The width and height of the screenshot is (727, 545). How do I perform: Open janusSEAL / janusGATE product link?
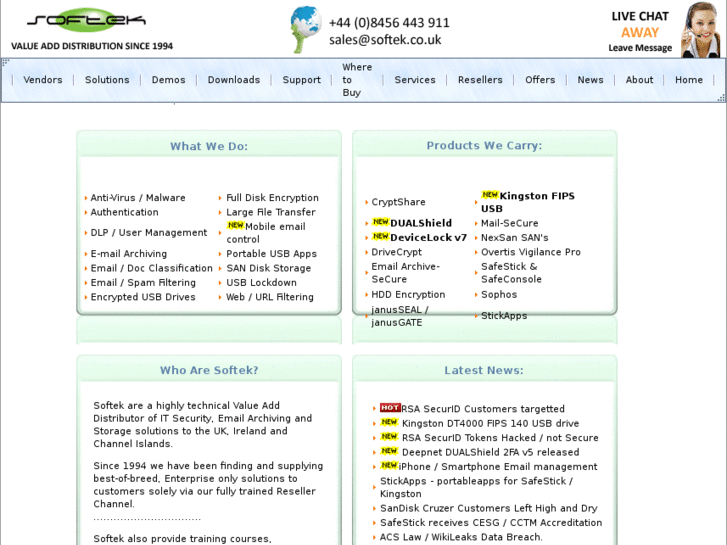click(400, 316)
